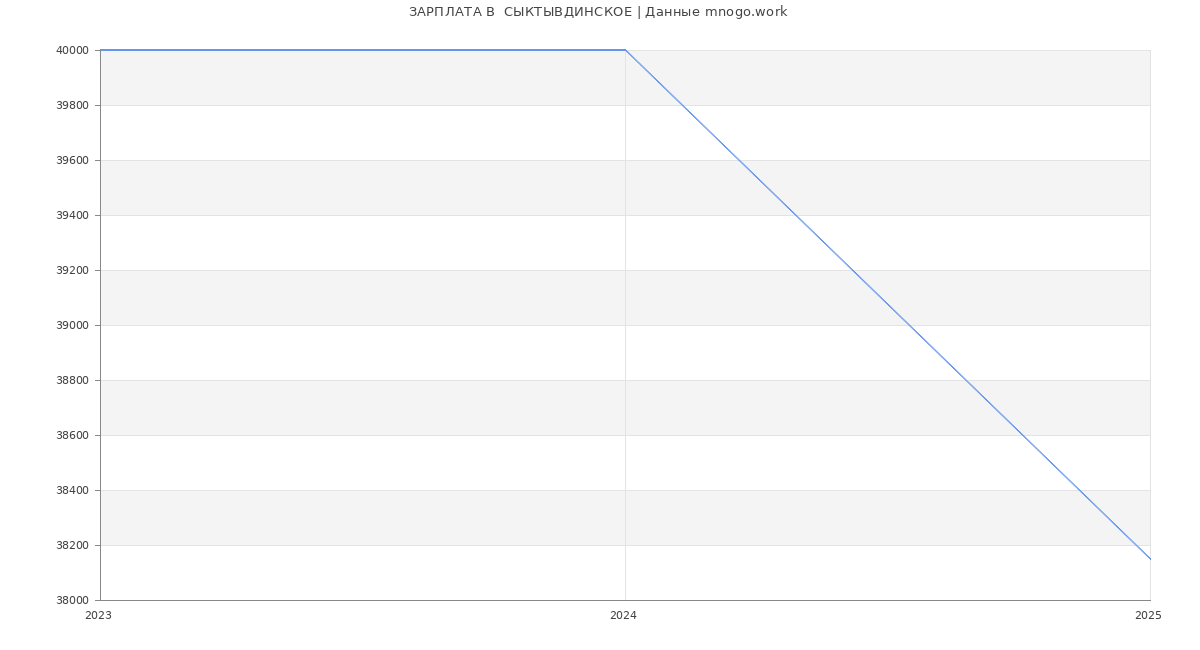Click the chart title text
The image size is (1200, 650).
(598, 12)
